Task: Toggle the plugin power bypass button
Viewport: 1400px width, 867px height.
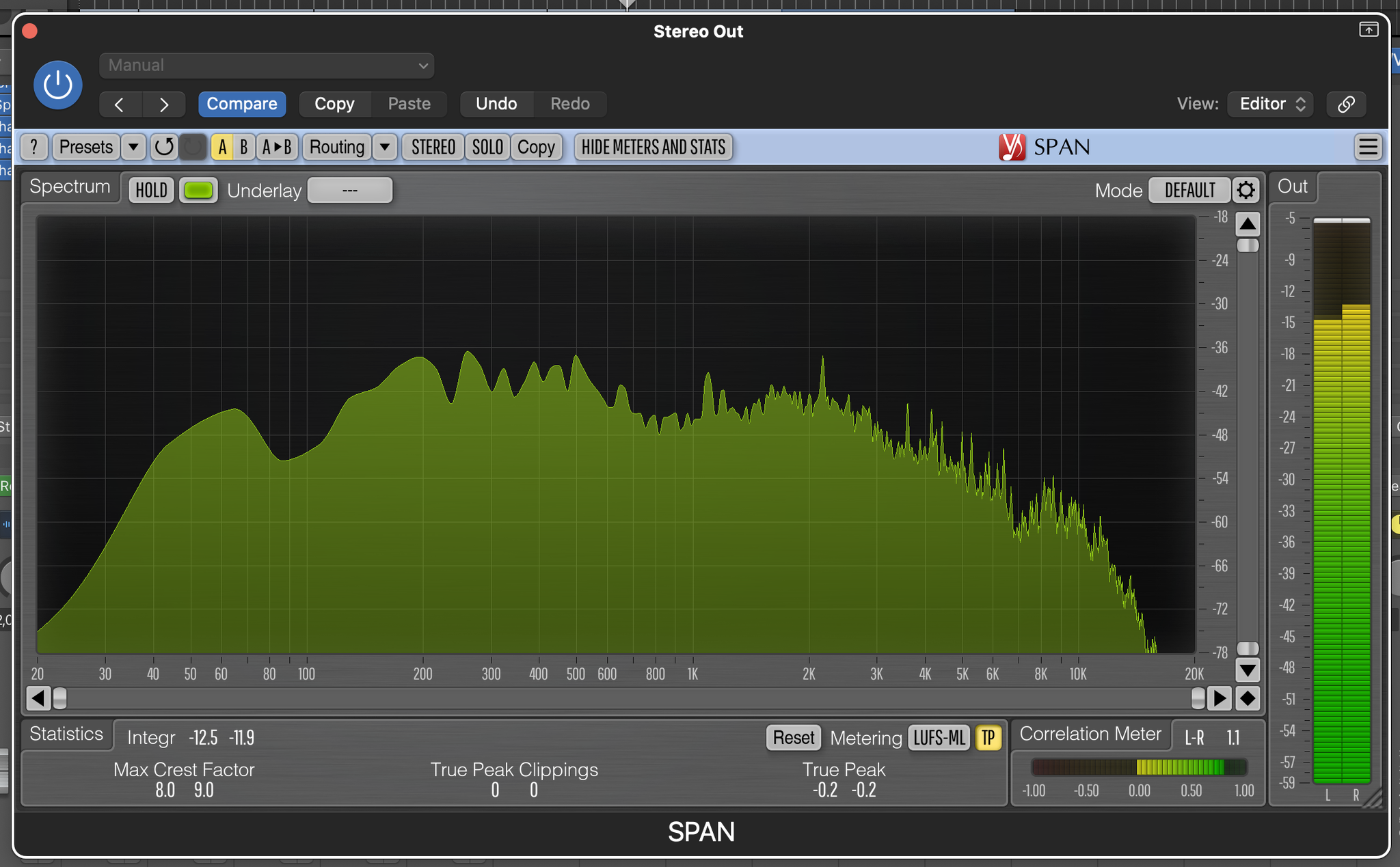Action: (x=57, y=85)
